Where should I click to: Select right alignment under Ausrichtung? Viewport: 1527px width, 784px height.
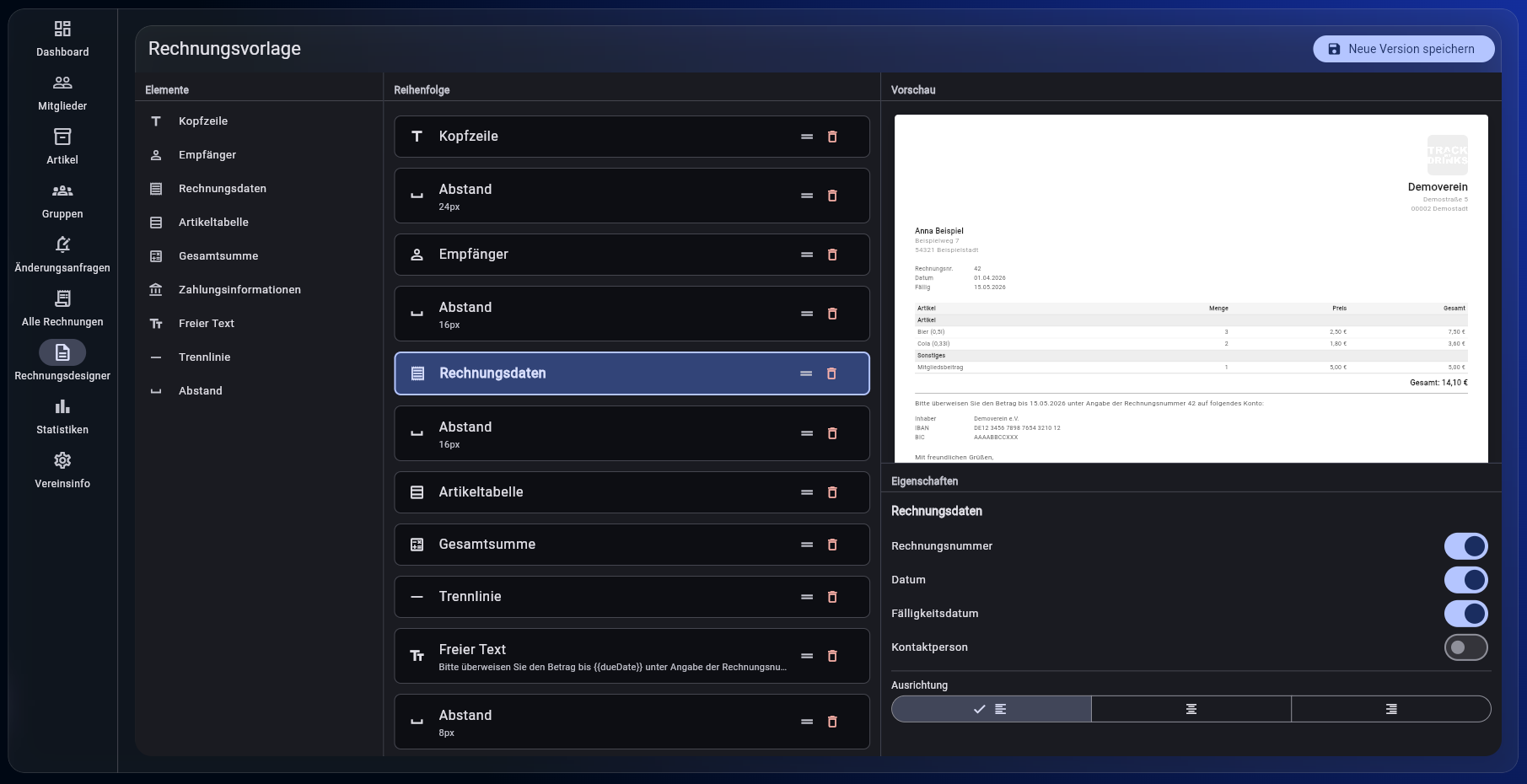1391,709
